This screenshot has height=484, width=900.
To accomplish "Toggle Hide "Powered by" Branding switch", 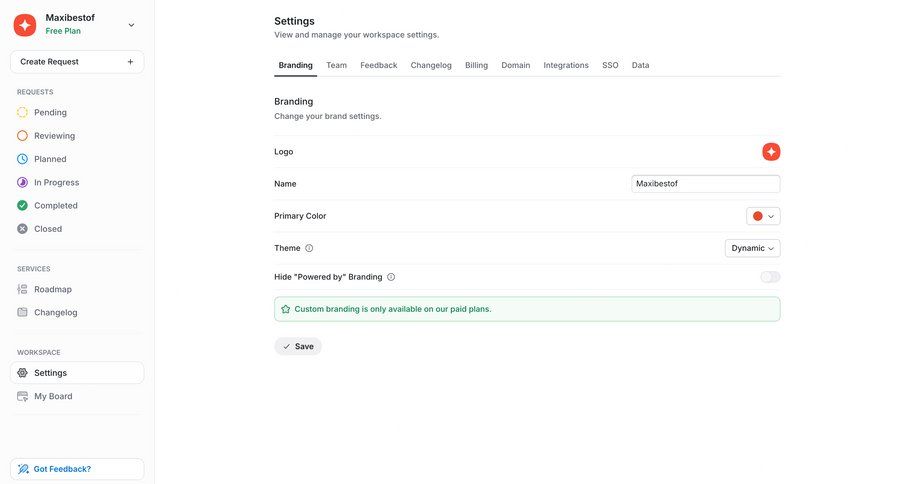I will tap(770, 277).
